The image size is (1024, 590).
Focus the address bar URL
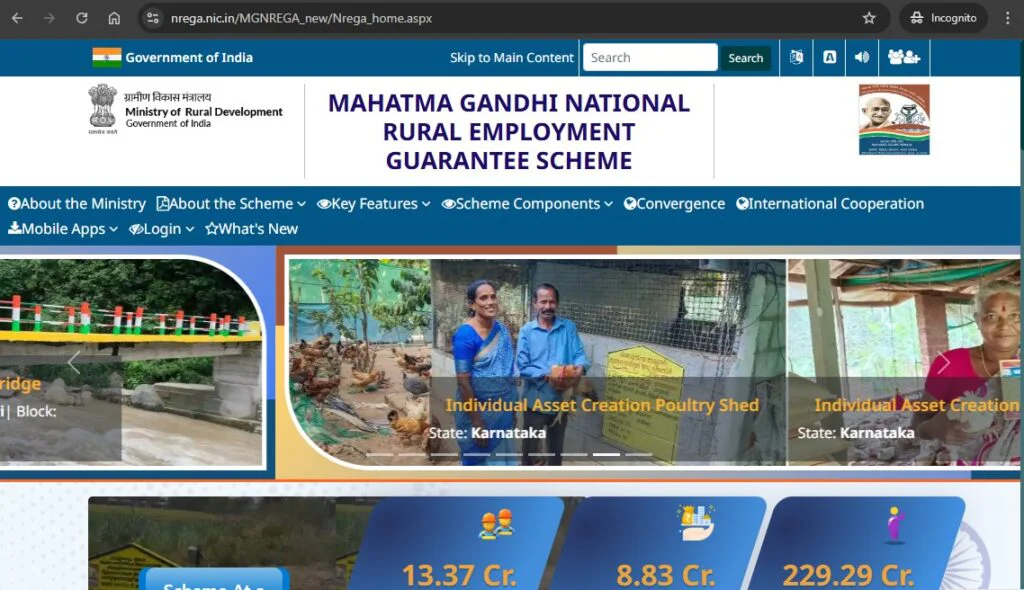click(x=301, y=18)
